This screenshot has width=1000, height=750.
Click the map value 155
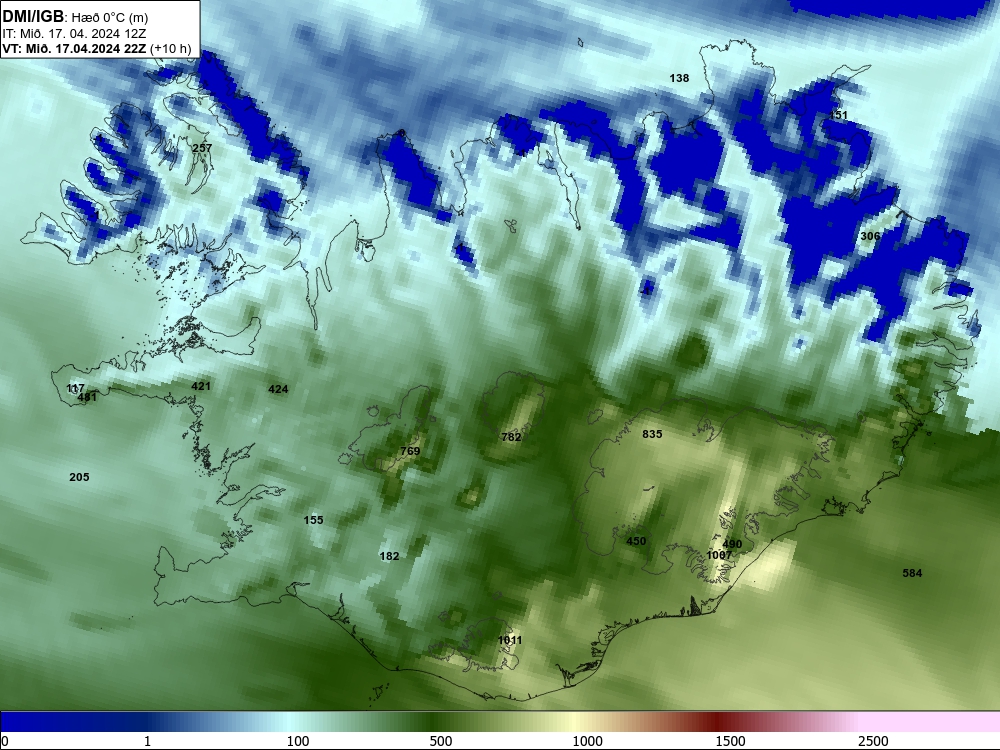(313, 520)
